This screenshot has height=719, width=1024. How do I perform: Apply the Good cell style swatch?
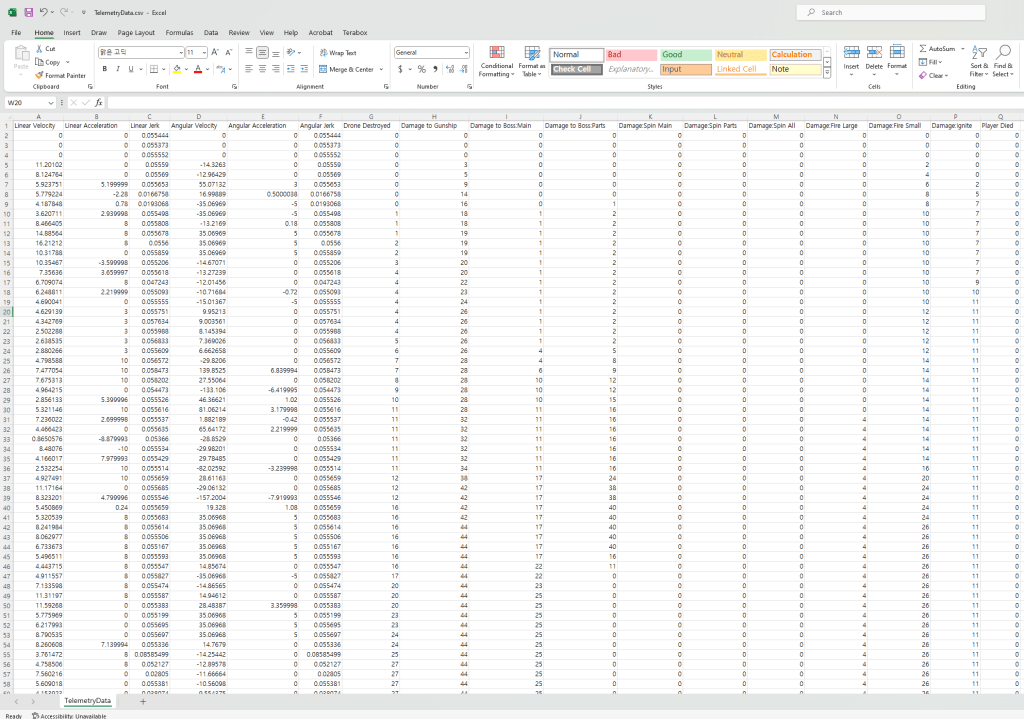point(684,55)
